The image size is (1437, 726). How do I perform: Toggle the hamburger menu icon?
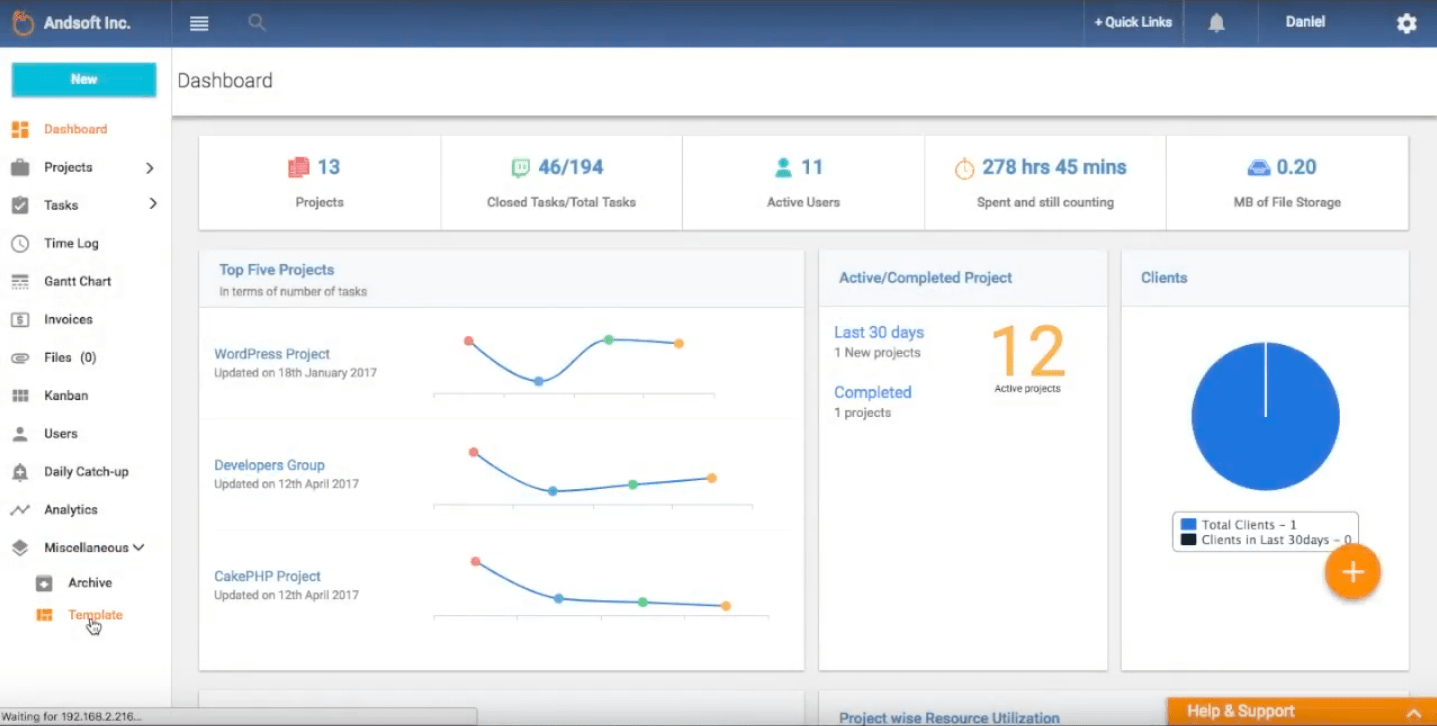199,23
